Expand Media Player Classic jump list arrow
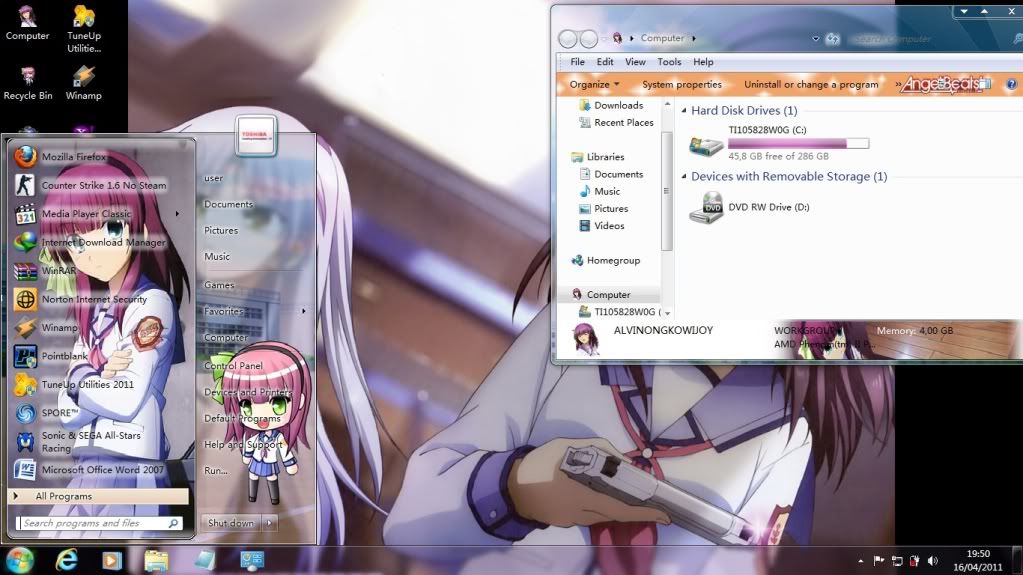 (x=177, y=213)
